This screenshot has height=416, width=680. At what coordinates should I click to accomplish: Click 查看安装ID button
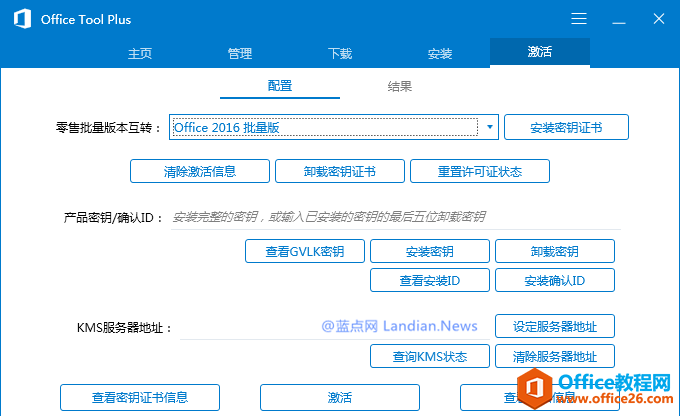430,280
